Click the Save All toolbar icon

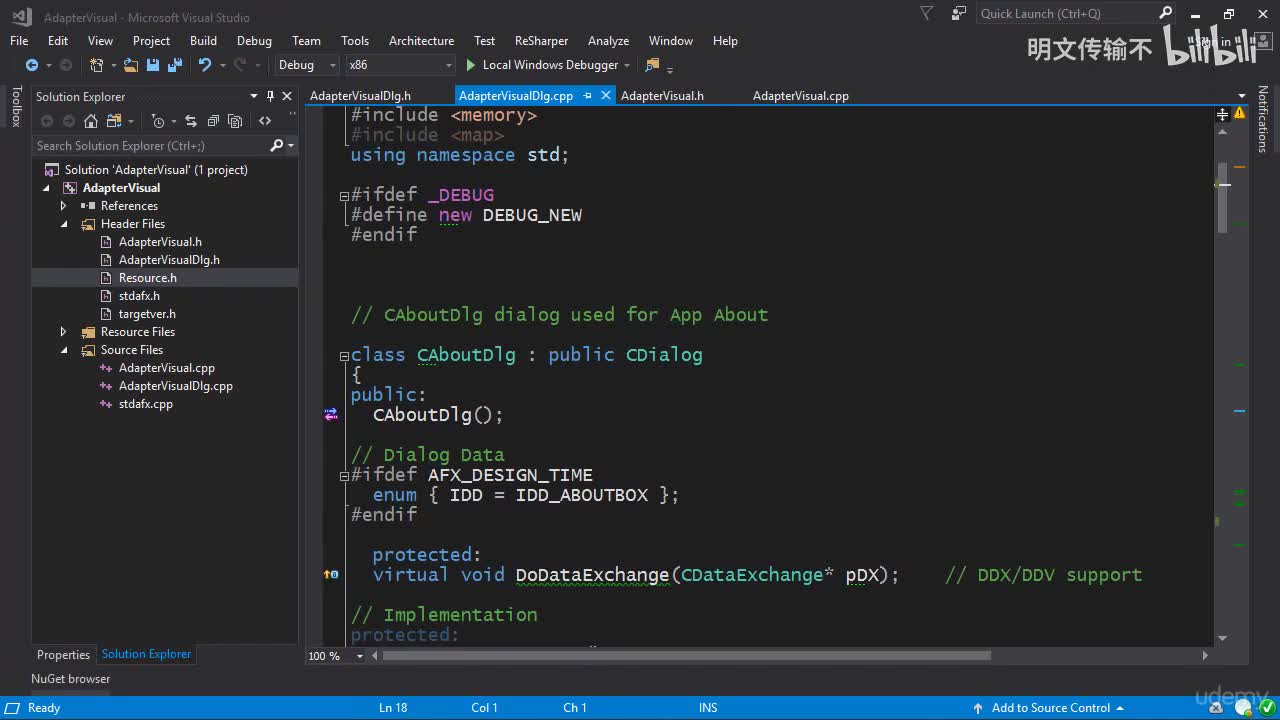tap(175, 65)
